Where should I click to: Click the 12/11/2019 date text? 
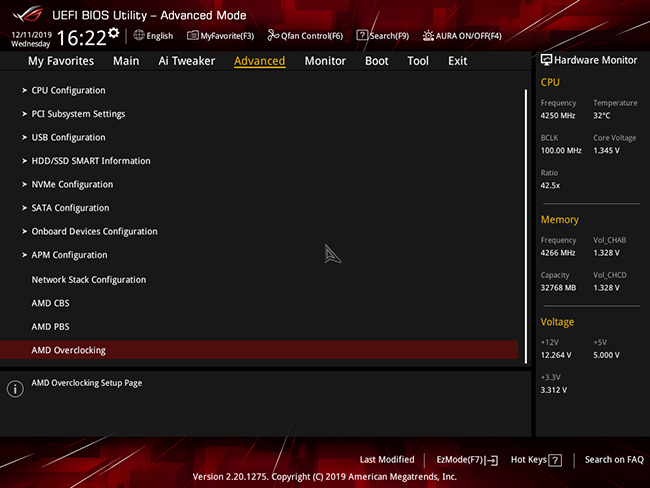pos(32,35)
